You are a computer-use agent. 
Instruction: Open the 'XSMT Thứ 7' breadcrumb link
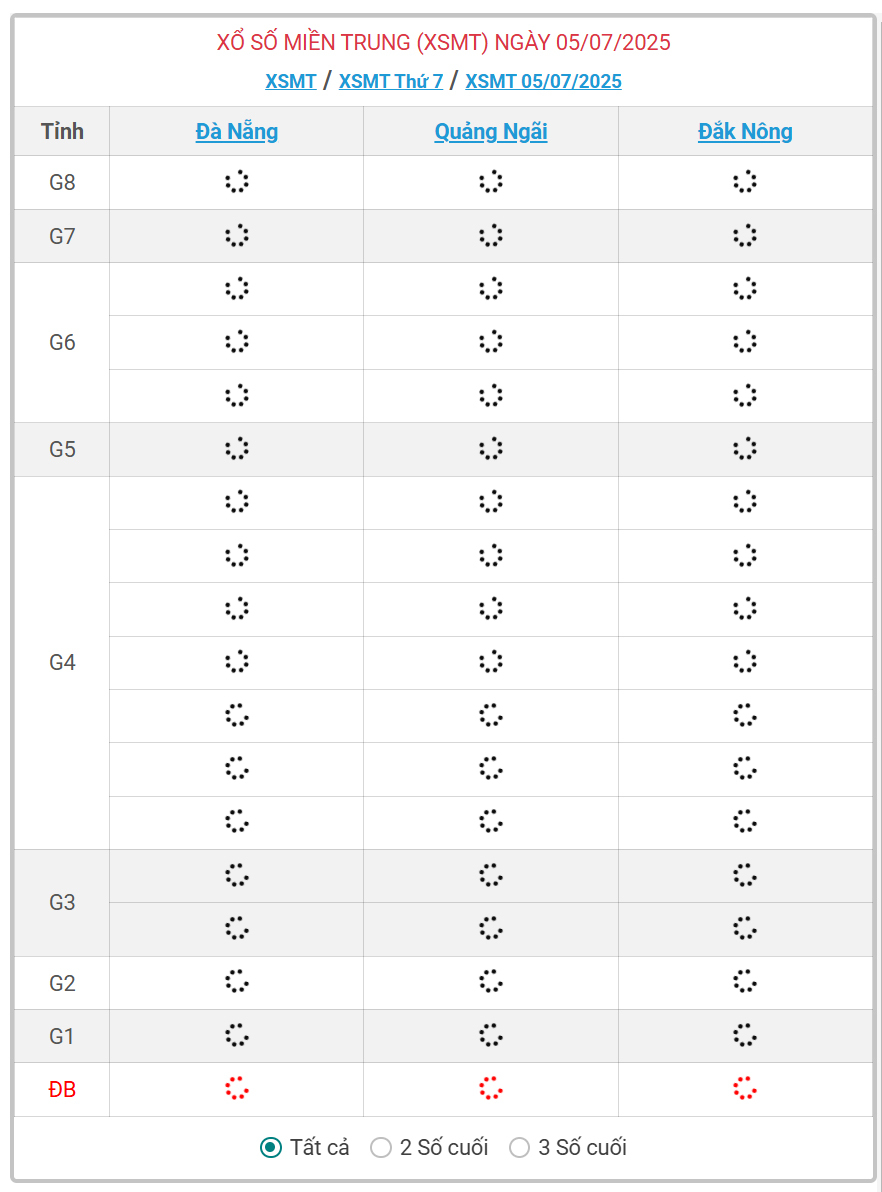391,81
